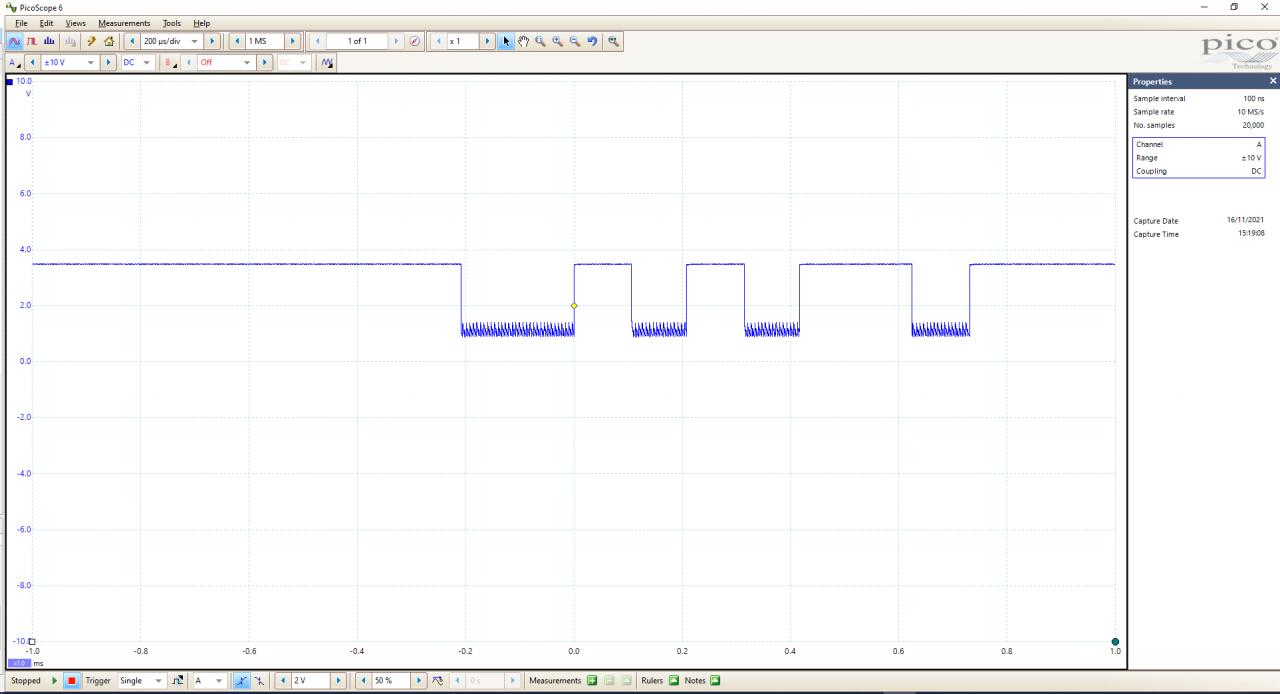Increase Channel B range with right arrow
The image size is (1280, 694).
[x=265, y=62]
